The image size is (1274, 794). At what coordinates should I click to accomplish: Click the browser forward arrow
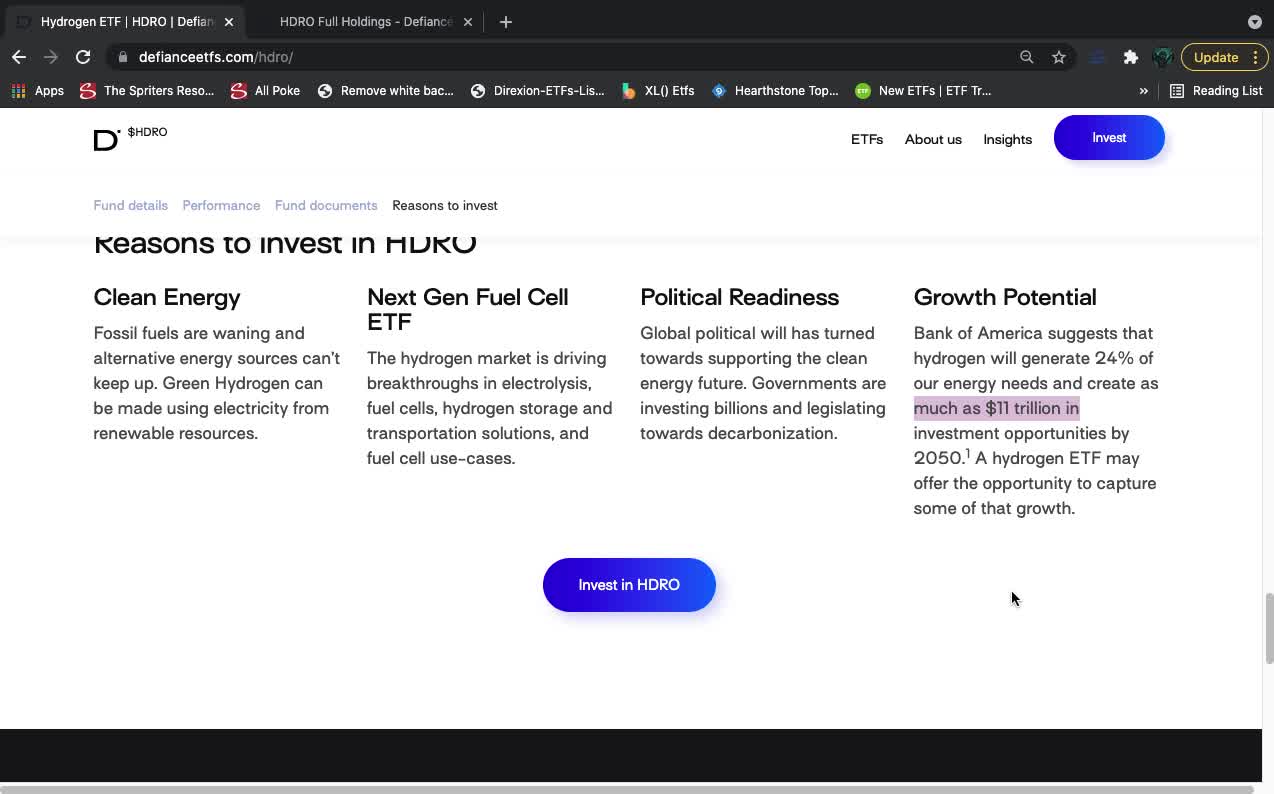click(x=51, y=57)
